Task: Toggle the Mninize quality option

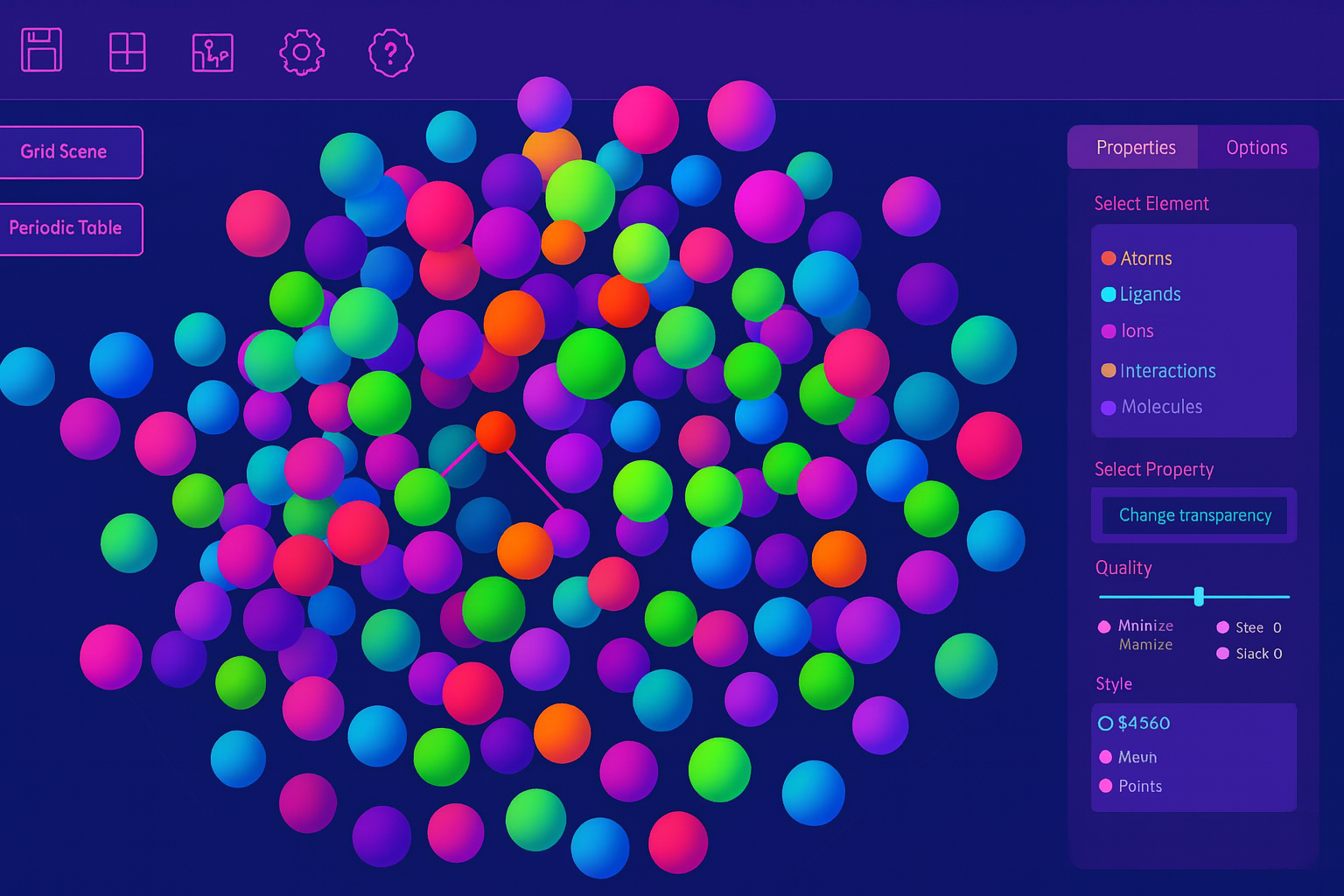Action: (1105, 626)
